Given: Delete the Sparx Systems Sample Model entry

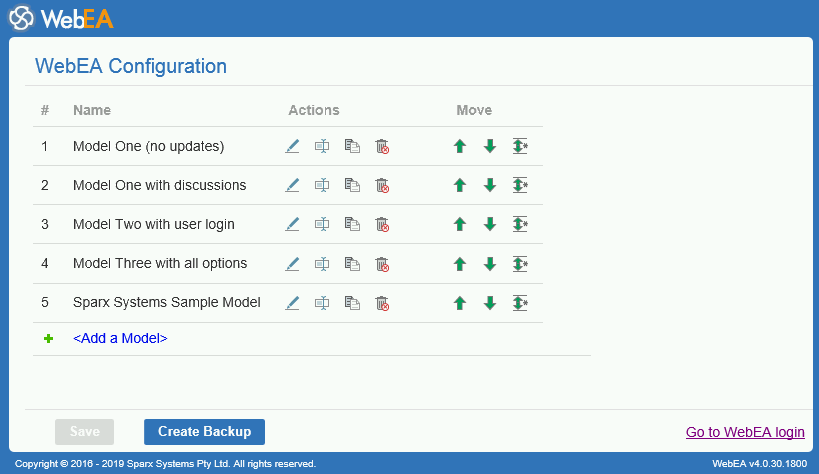Looking at the screenshot, I should click(x=381, y=303).
